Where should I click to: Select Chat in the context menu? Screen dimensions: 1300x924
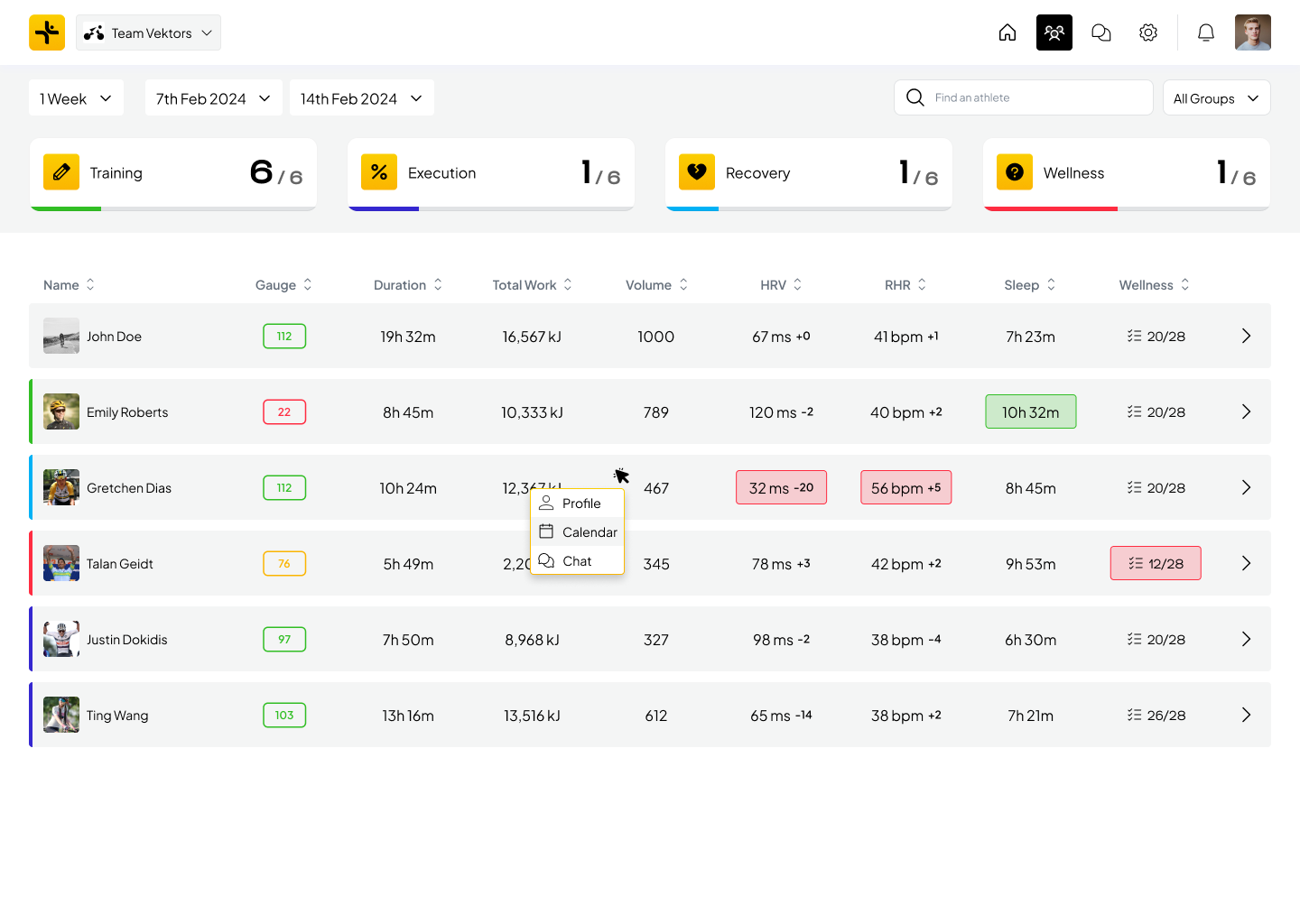coord(578,561)
